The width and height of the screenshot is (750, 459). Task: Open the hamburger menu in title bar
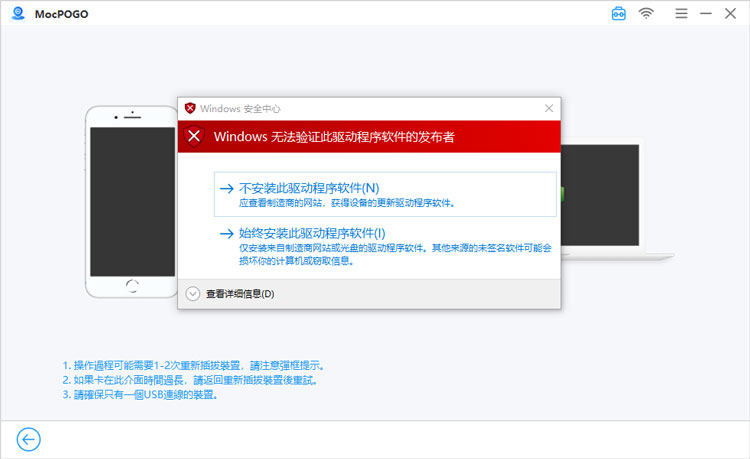pyautogui.click(x=681, y=13)
